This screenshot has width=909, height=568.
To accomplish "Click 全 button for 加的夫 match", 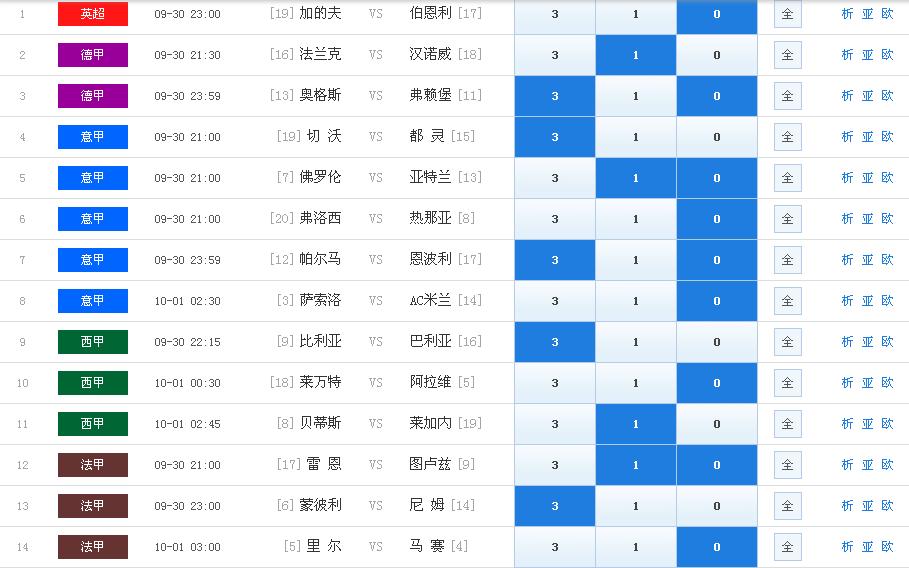I will (x=788, y=14).
